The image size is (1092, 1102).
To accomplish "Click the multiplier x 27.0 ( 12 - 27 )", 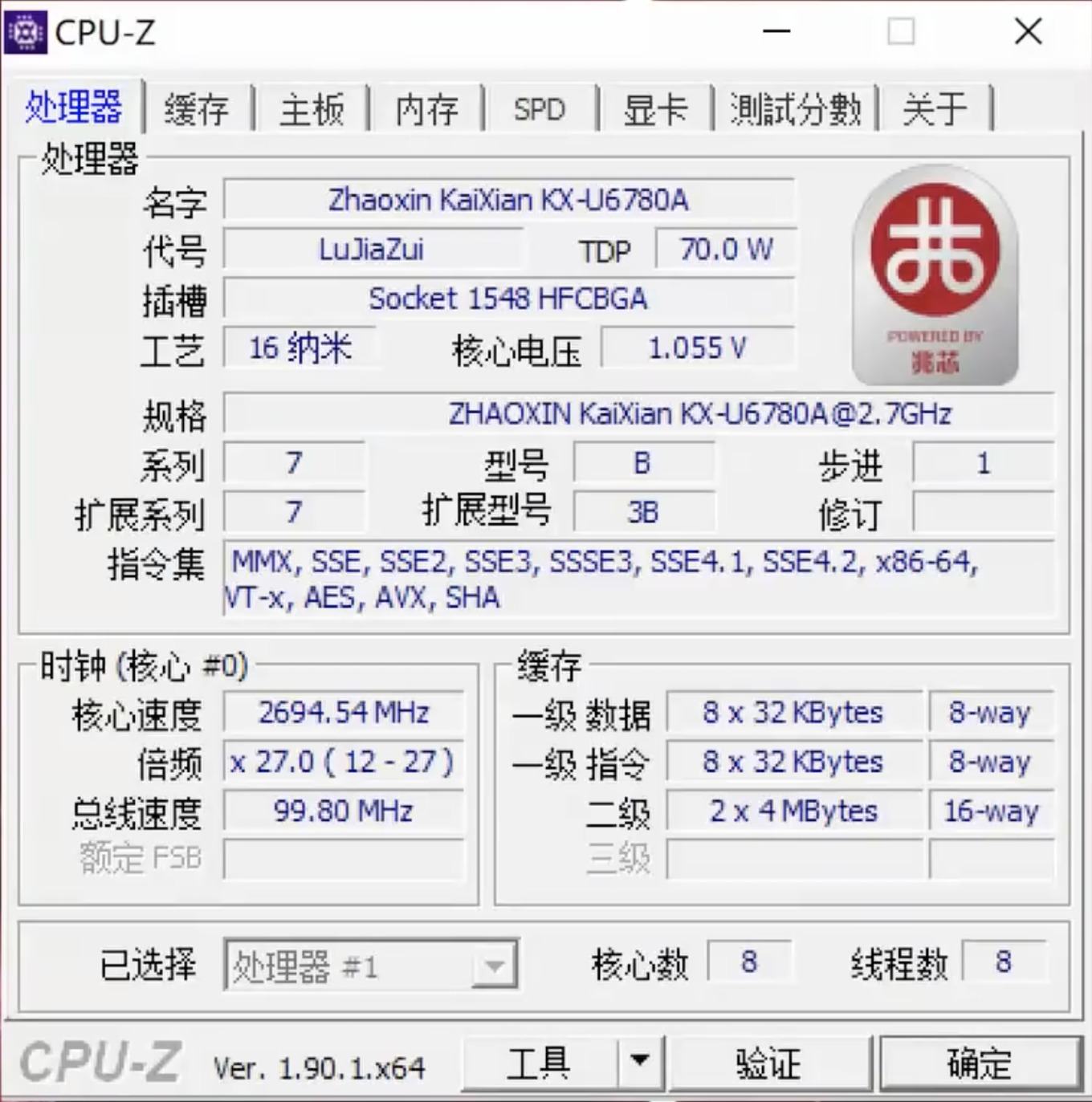I will click(x=344, y=761).
